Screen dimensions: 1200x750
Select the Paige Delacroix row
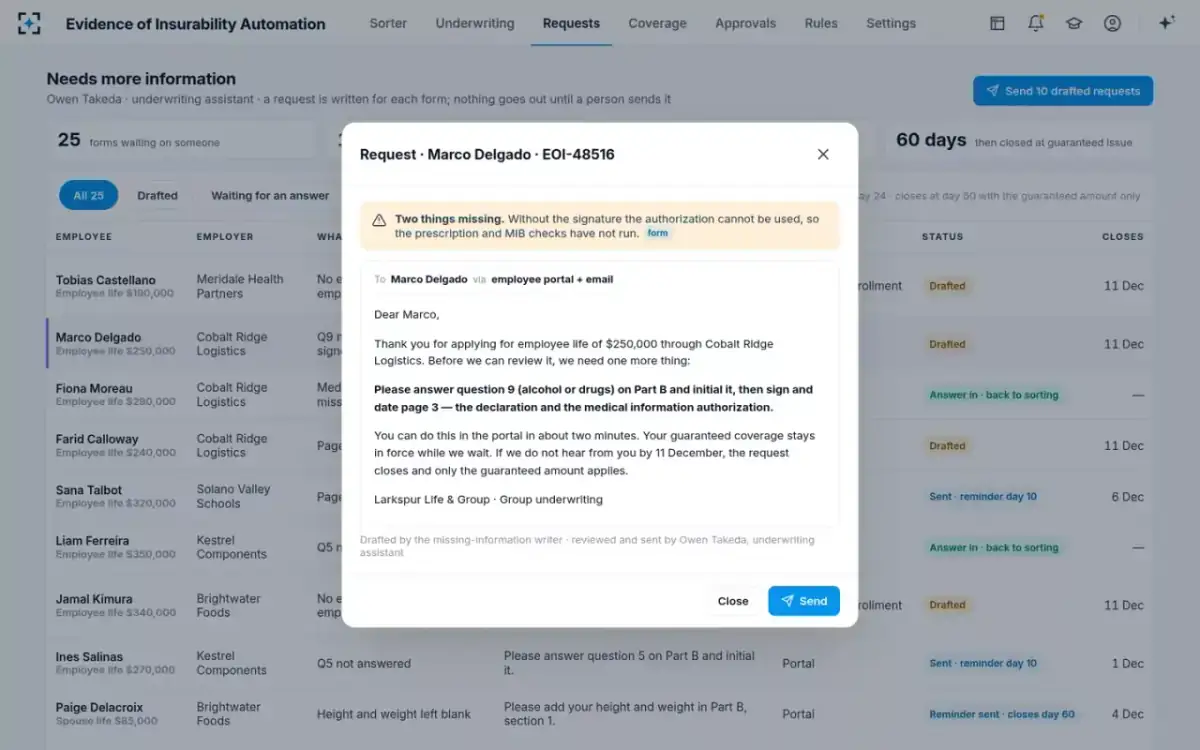pyautogui.click(x=600, y=714)
